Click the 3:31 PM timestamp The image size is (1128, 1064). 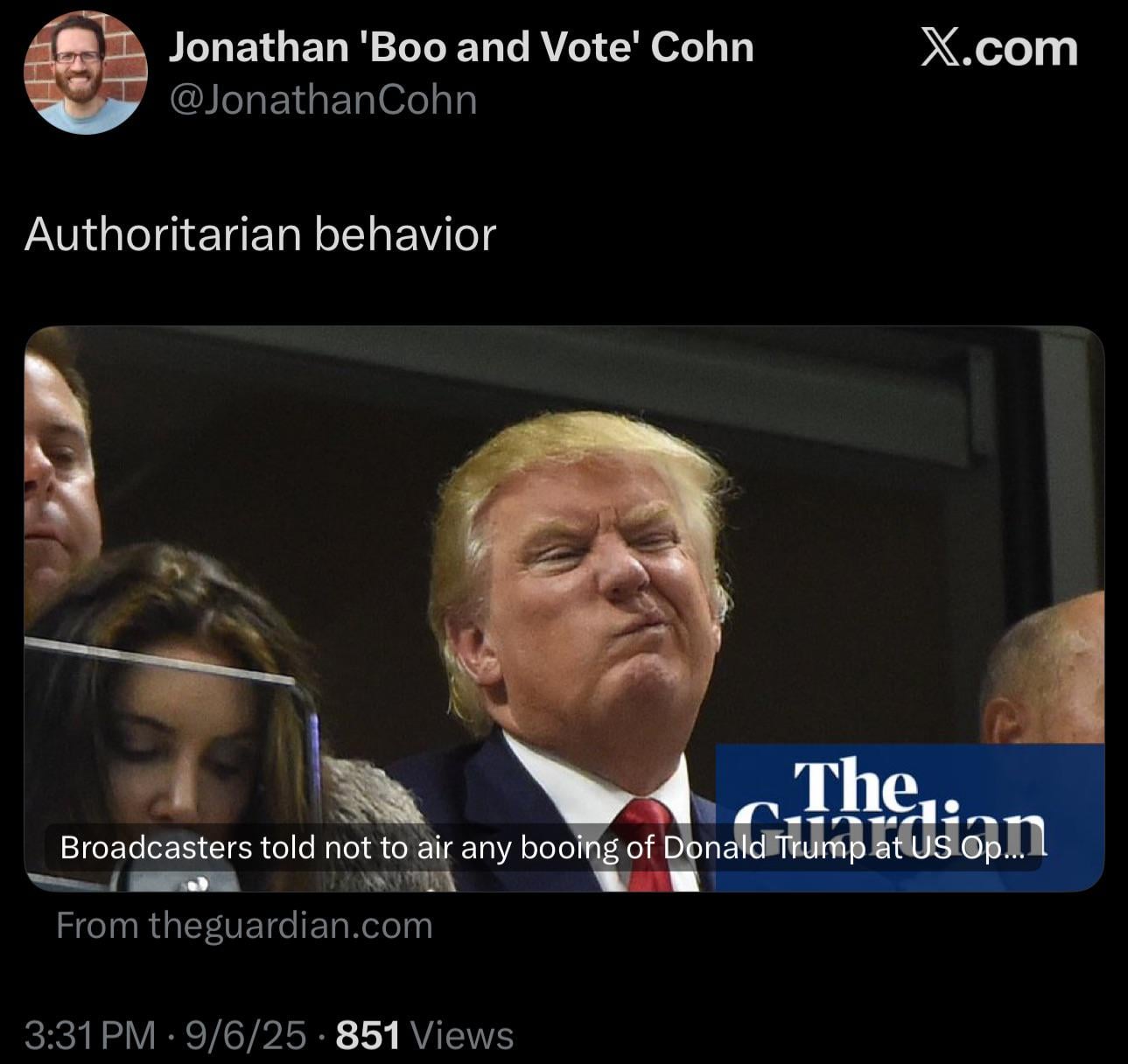click(90, 1036)
